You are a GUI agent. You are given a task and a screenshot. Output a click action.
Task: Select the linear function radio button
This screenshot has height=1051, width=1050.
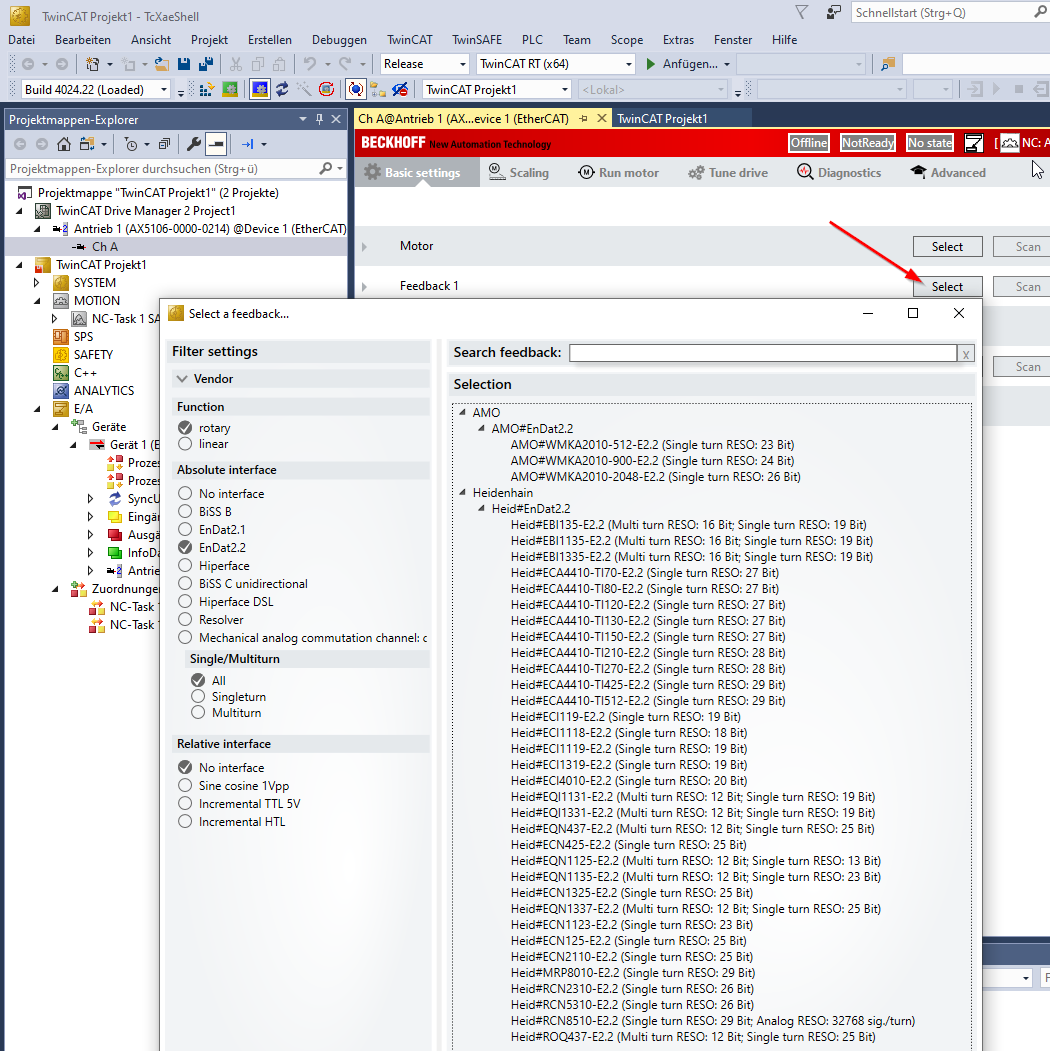coord(185,444)
